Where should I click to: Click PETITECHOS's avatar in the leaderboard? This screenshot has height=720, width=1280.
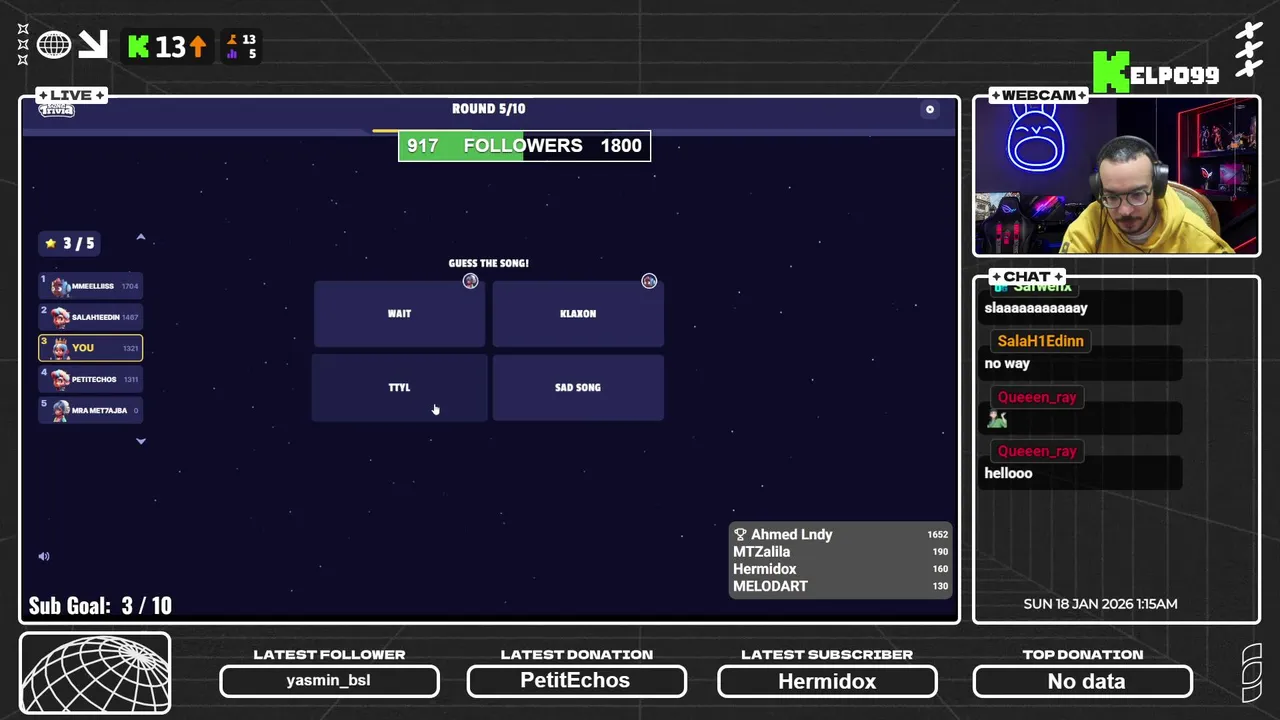click(60, 380)
